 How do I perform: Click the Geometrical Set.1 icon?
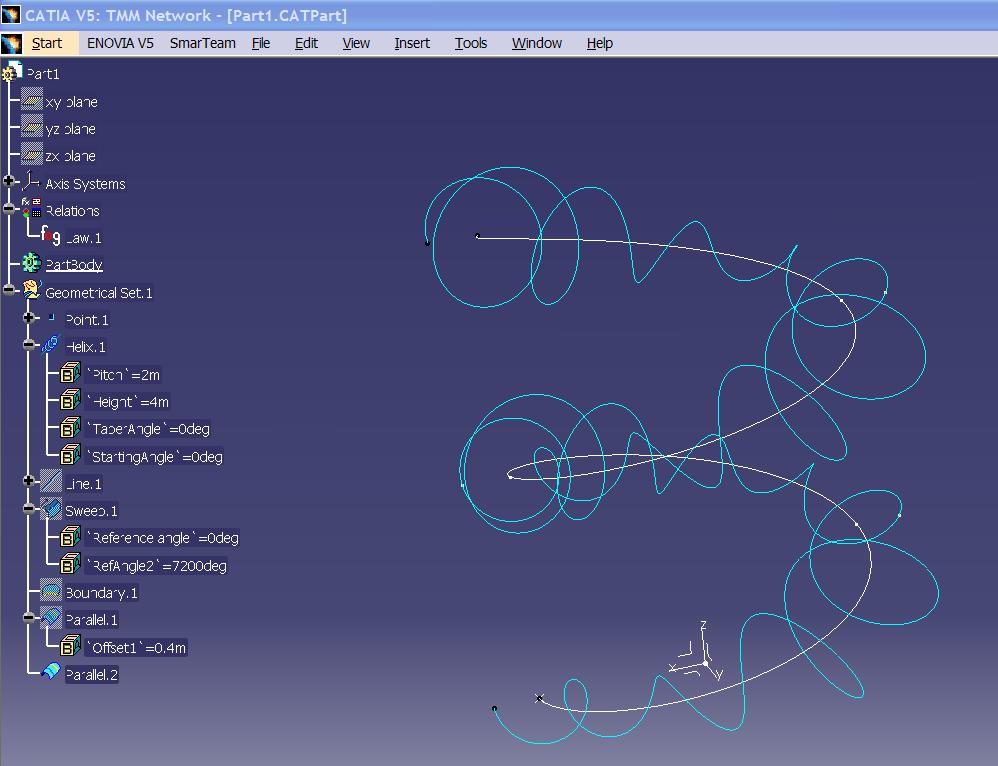coord(31,291)
